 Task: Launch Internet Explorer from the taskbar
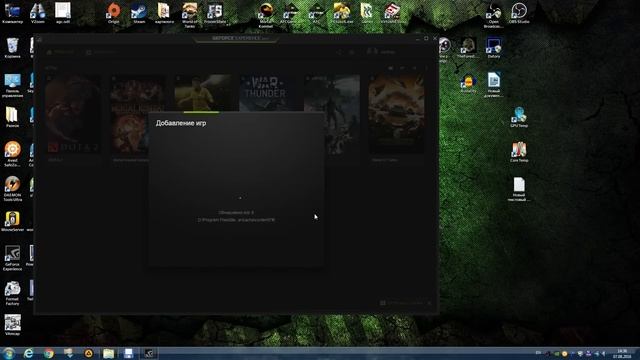pyautogui.click(x=28, y=353)
